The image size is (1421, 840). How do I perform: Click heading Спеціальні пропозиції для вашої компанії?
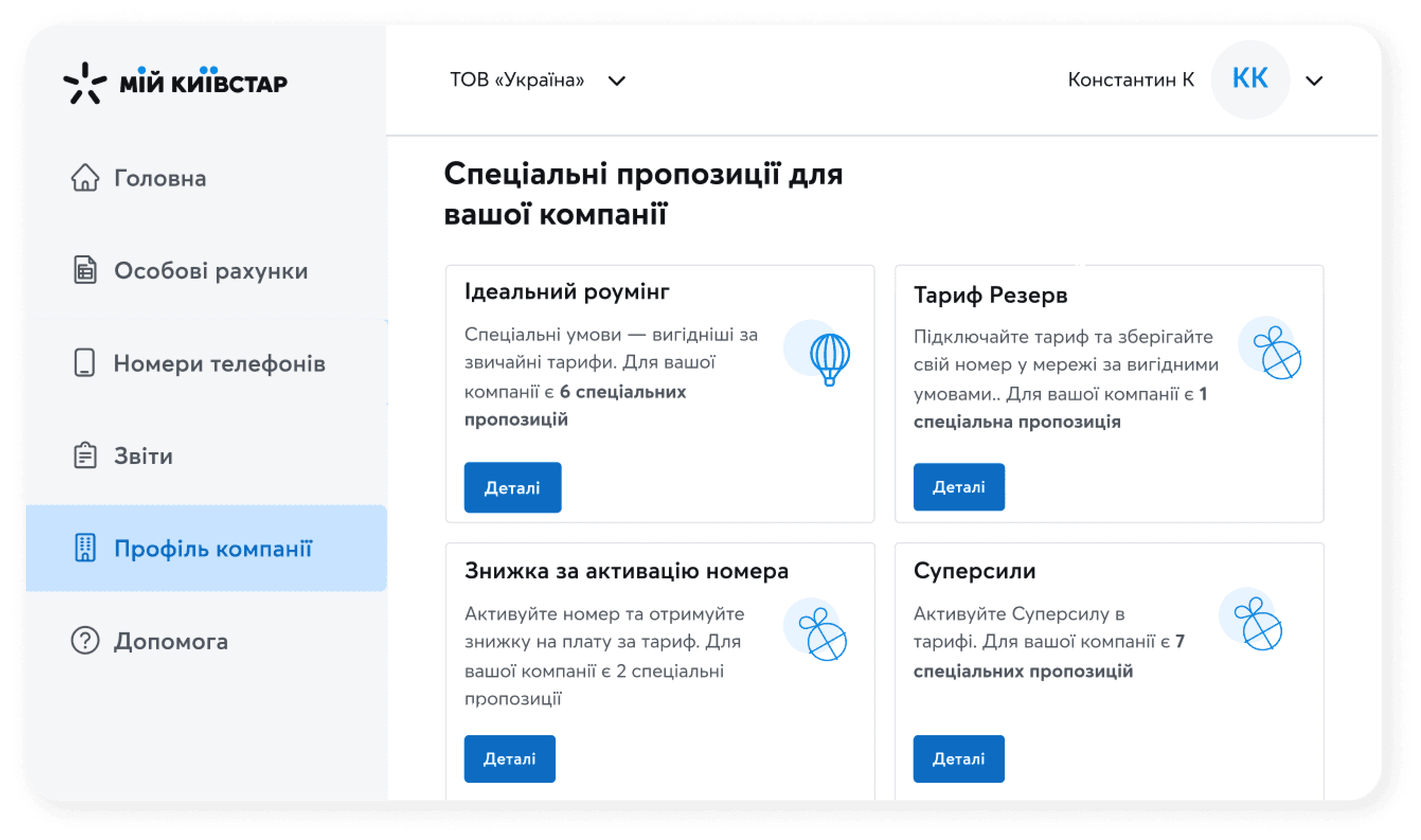pos(644,194)
